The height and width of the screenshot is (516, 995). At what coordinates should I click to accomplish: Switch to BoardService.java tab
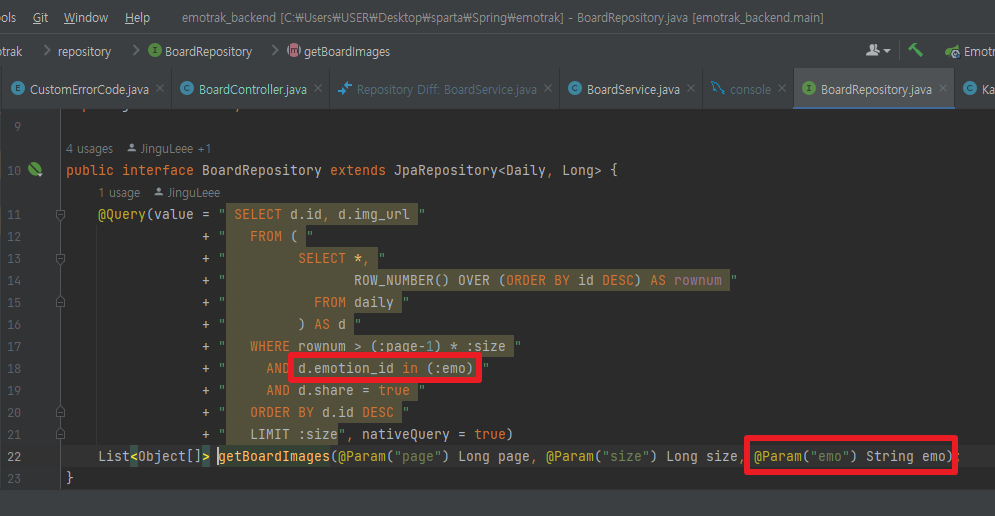[x=633, y=89]
